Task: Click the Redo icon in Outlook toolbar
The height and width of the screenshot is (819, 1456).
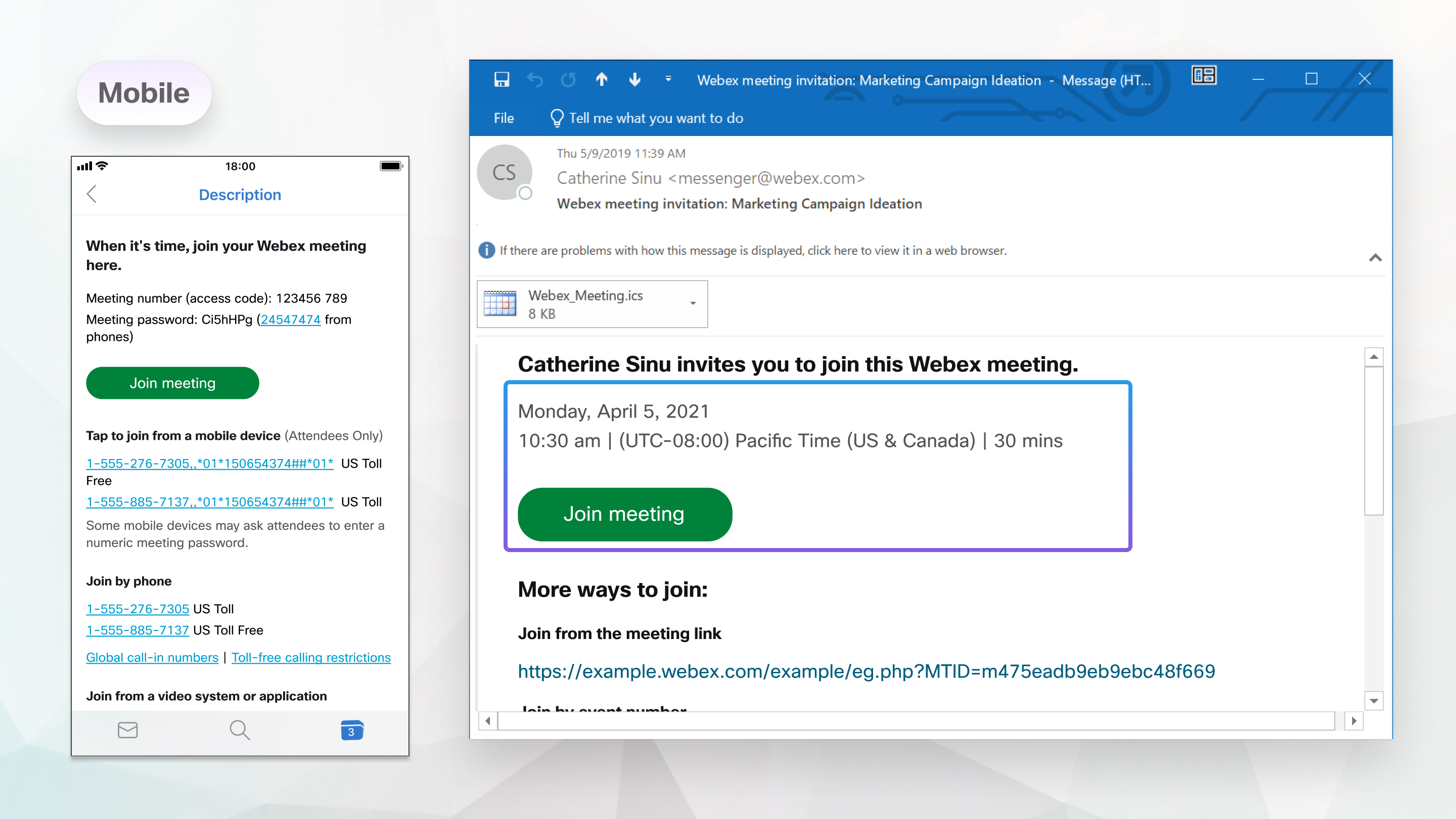Action: 568,80
